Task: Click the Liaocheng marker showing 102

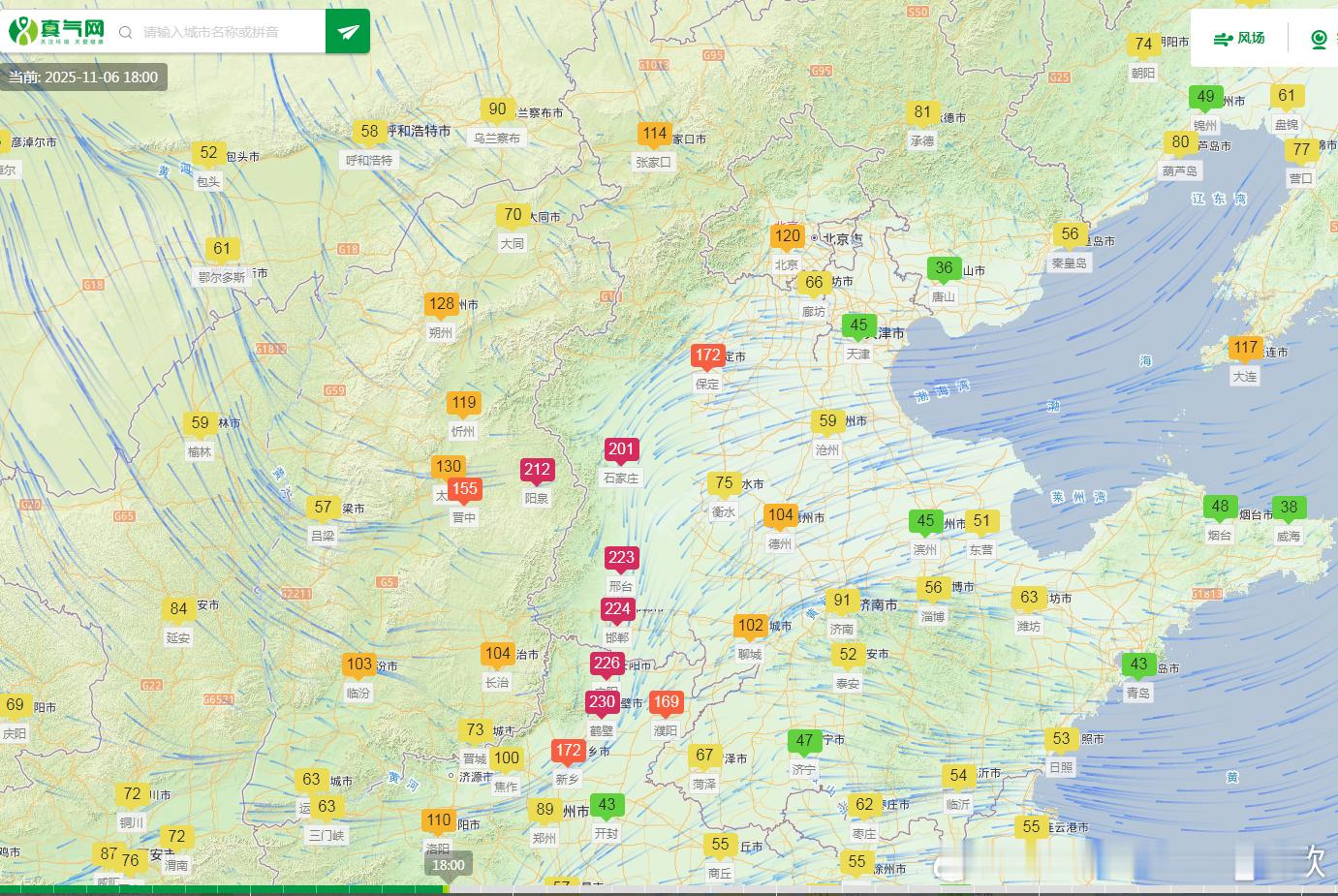Action: point(750,626)
